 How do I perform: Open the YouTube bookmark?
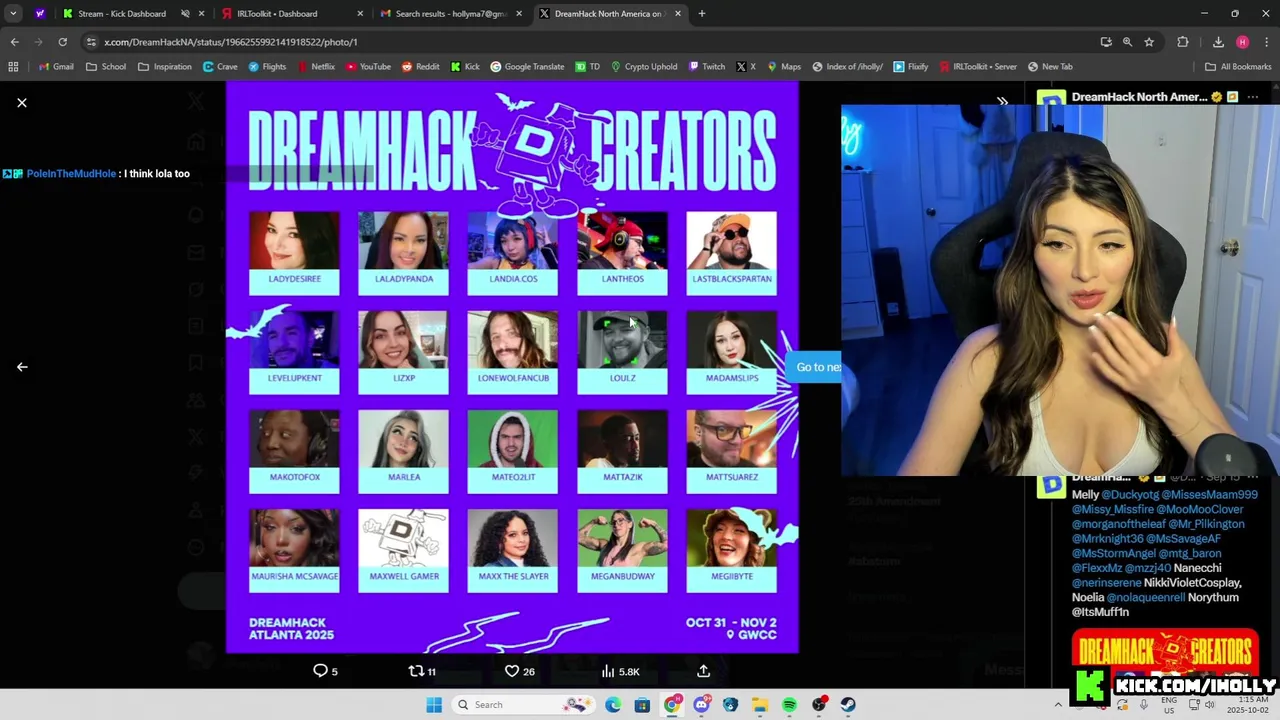[368, 67]
